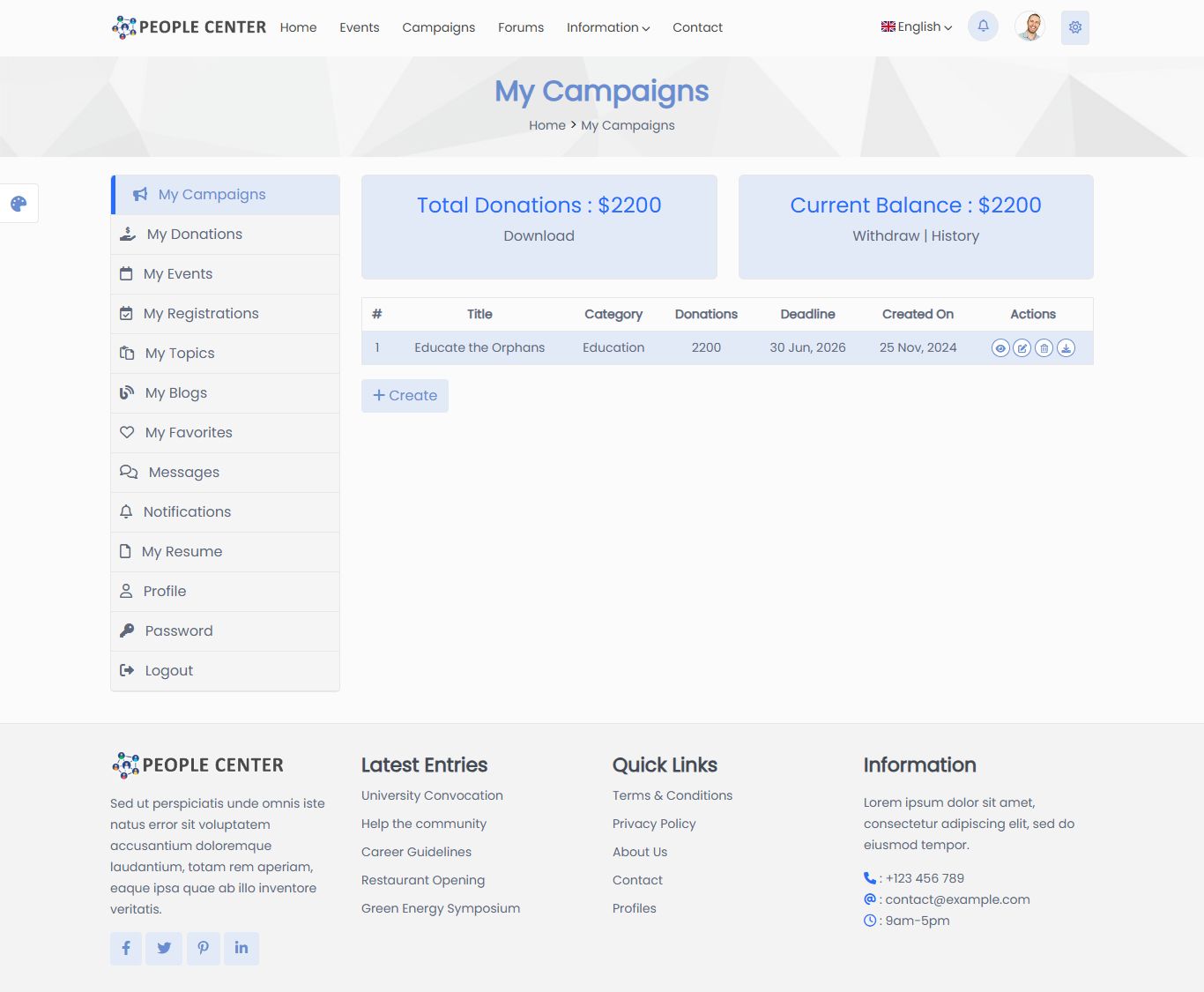Open the Facebook social icon in footer
This screenshot has width=1204, height=992.
click(x=126, y=948)
